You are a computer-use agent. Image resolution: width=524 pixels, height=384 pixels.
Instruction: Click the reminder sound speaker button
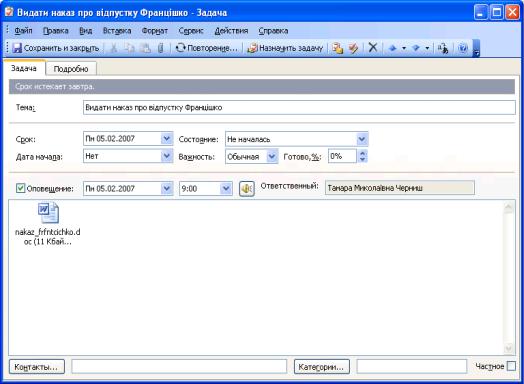(x=247, y=188)
